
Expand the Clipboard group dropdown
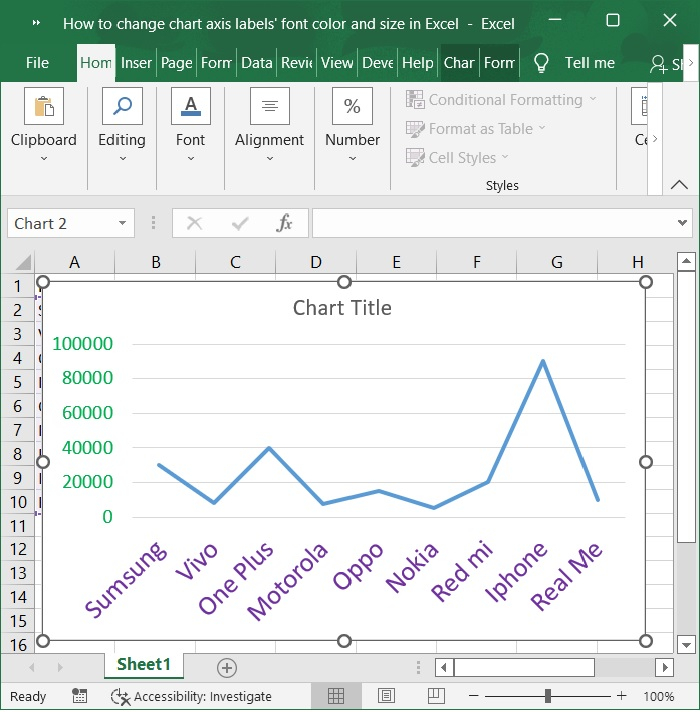44,158
